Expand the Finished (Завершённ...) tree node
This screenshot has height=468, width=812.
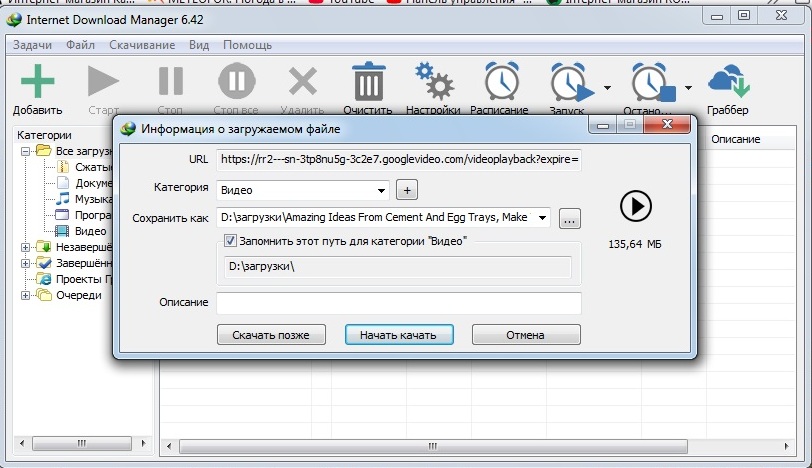pos(25,264)
